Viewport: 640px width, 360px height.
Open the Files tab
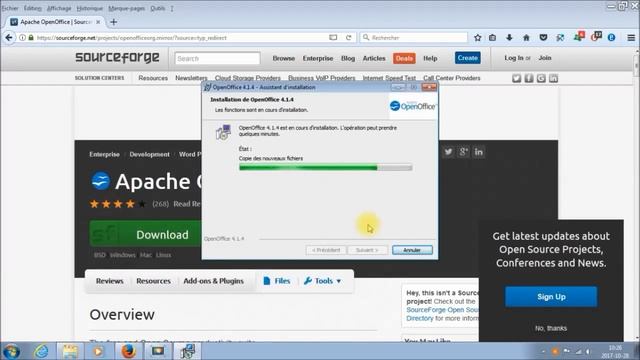277,281
